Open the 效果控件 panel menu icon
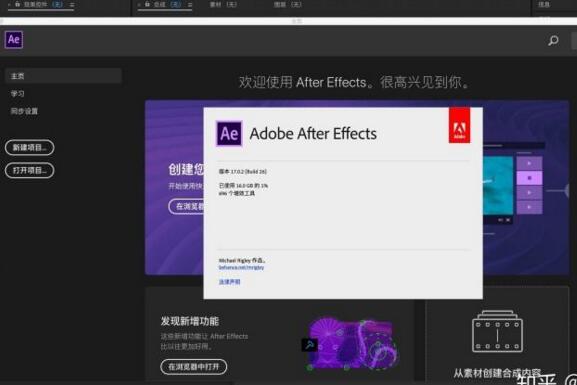This screenshot has width=577, height=385. pyautogui.click(x=72, y=5)
